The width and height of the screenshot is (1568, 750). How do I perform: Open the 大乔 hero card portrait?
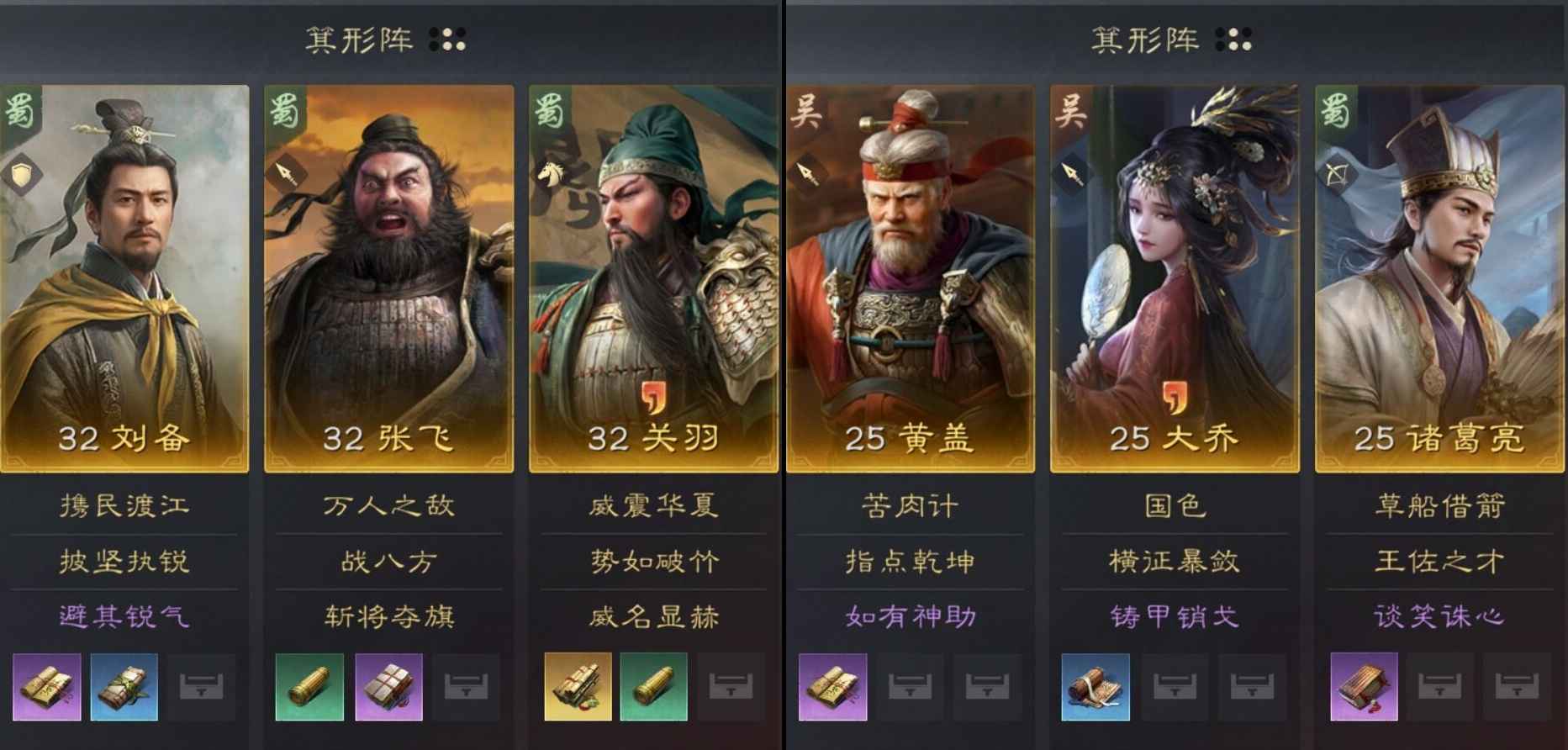click(x=1175, y=278)
